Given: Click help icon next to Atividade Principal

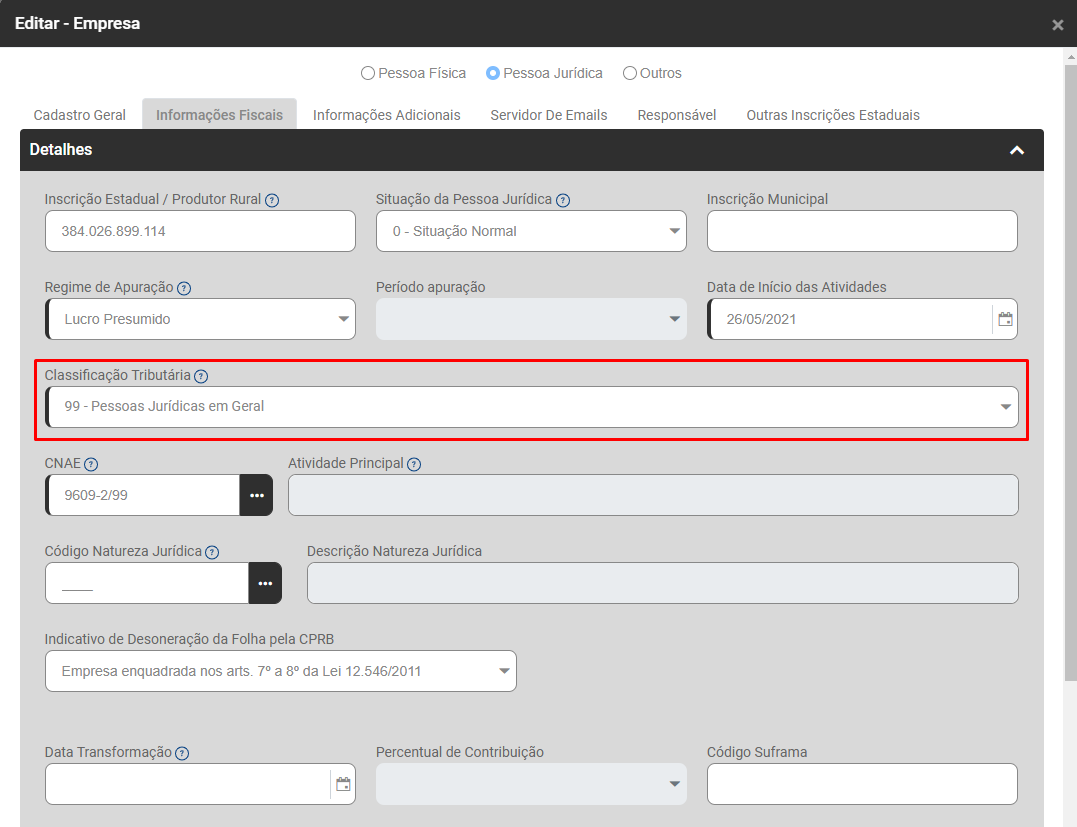Looking at the screenshot, I should pyautogui.click(x=414, y=464).
